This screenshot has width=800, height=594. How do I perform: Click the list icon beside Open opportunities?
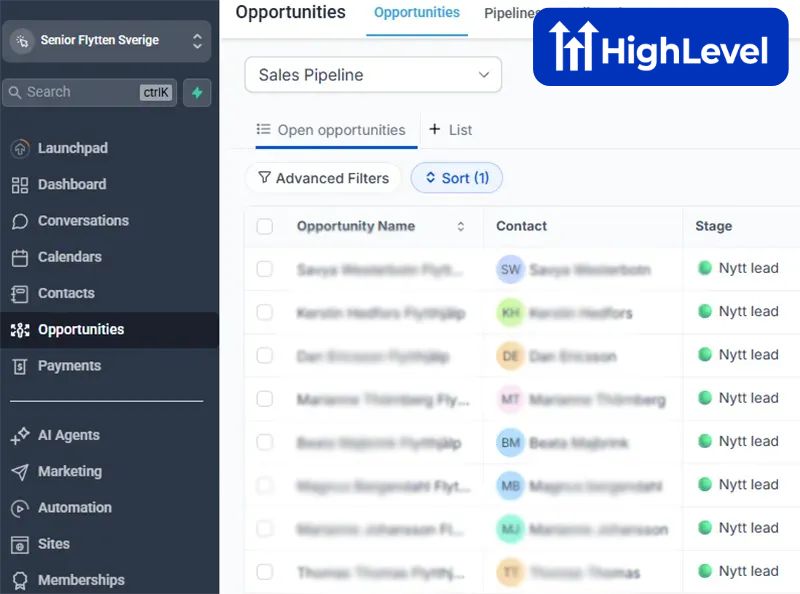pyautogui.click(x=263, y=129)
